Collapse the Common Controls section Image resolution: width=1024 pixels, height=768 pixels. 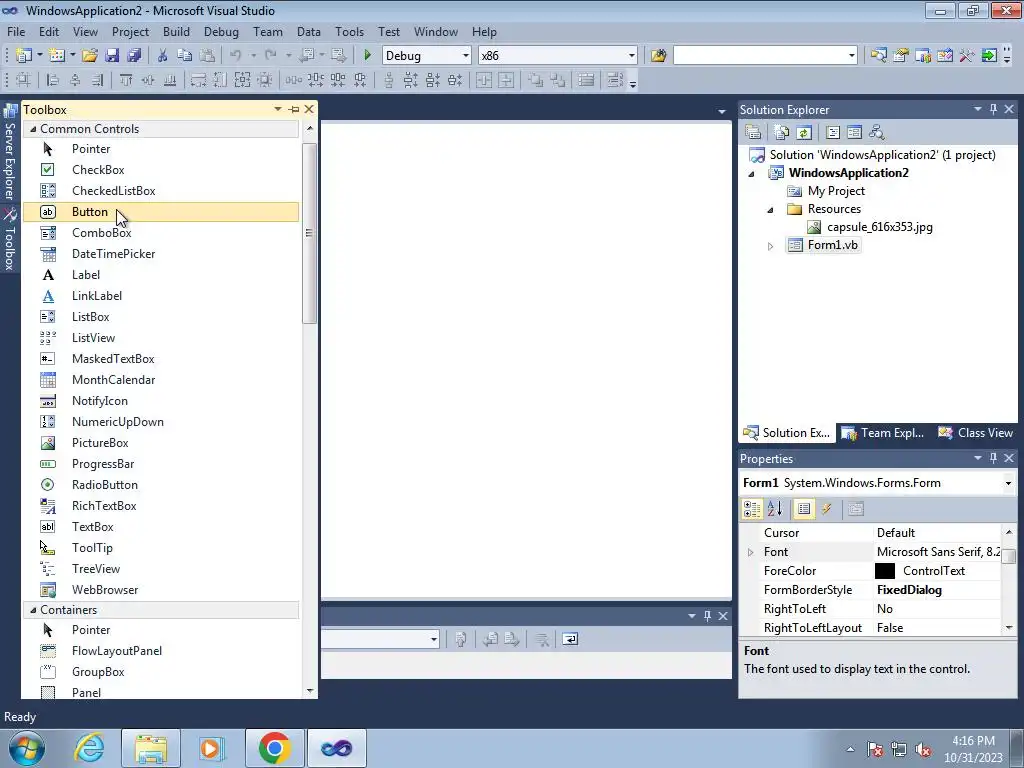33,129
